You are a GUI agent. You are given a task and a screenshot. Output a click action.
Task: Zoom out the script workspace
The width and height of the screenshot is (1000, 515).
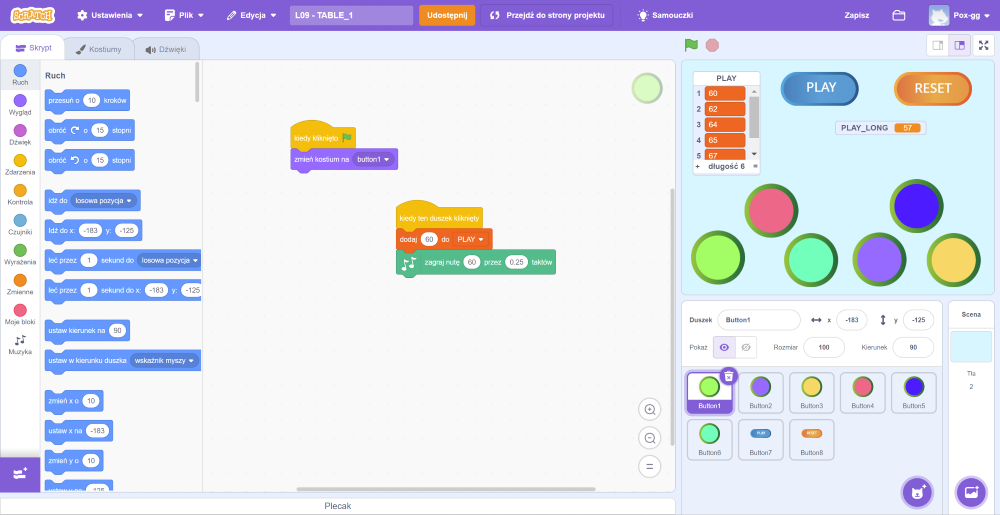point(650,438)
